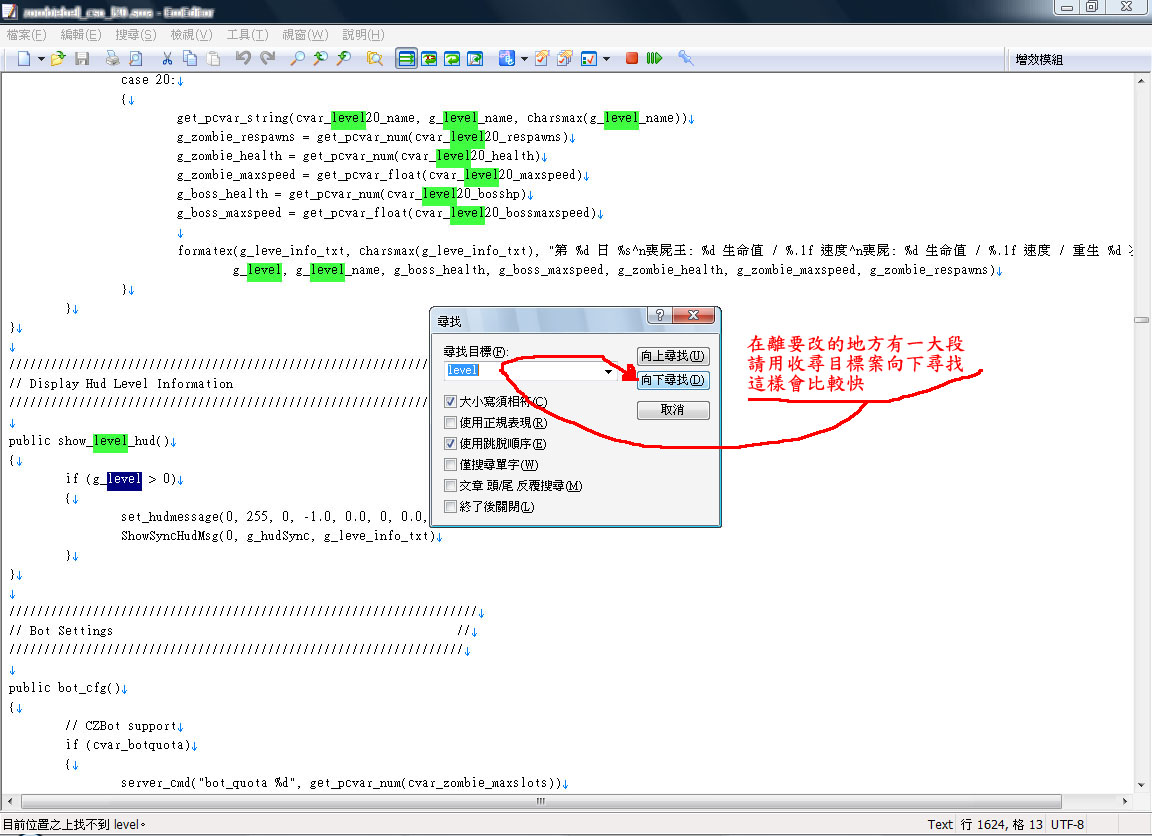This screenshot has width=1152, height=836.
Task: Click the configurations icon in toolbar
Action: 506,59
